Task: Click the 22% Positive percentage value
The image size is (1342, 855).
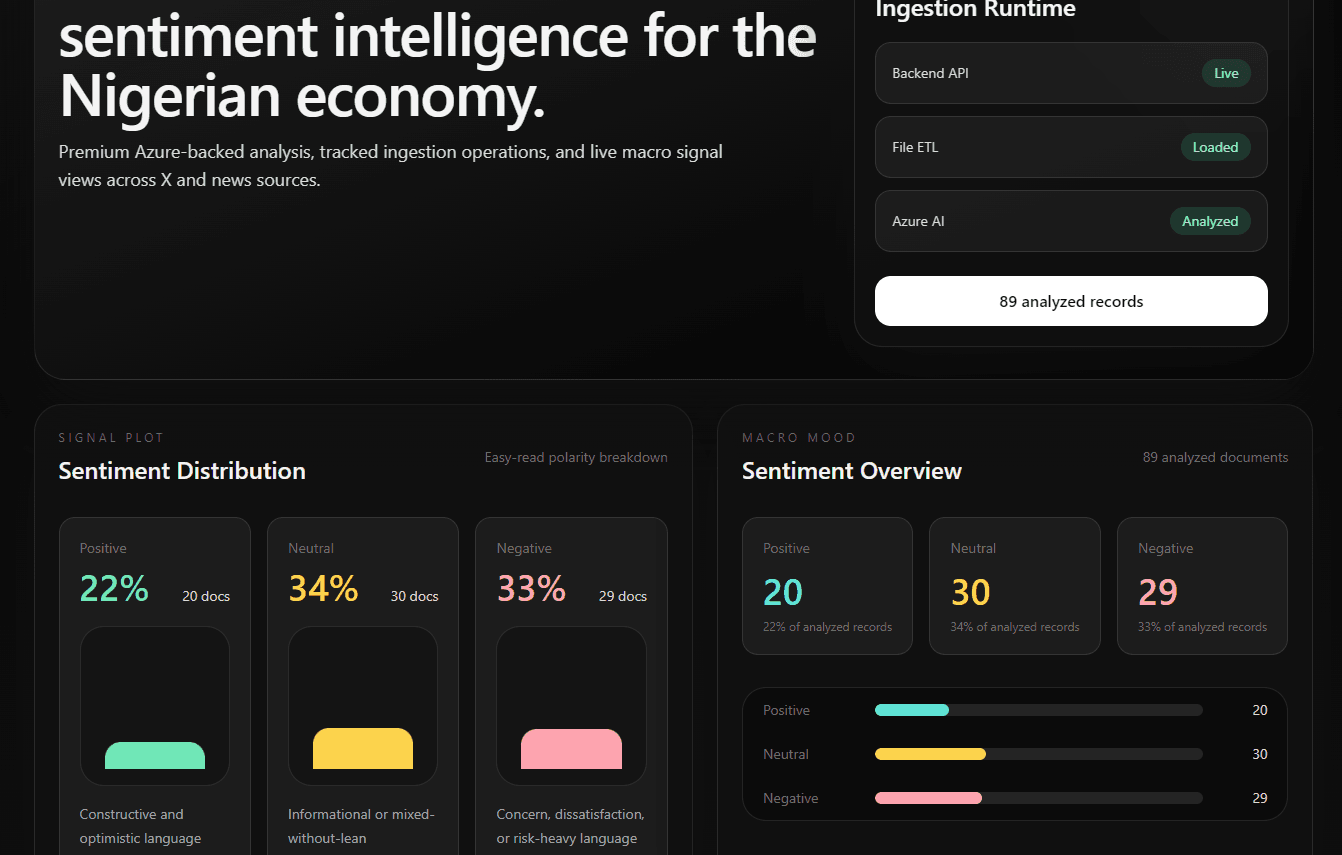Action: [x=114, y=588]
